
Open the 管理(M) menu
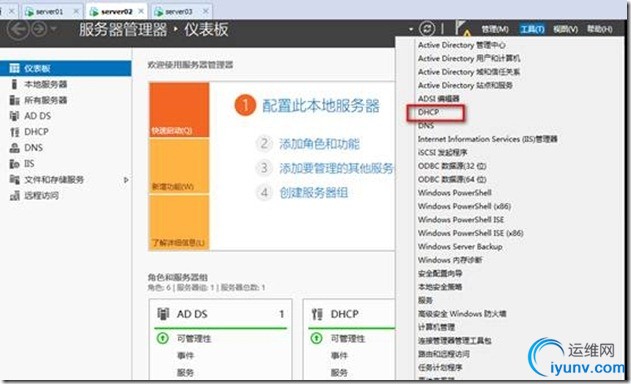click(x=495, y=29)
